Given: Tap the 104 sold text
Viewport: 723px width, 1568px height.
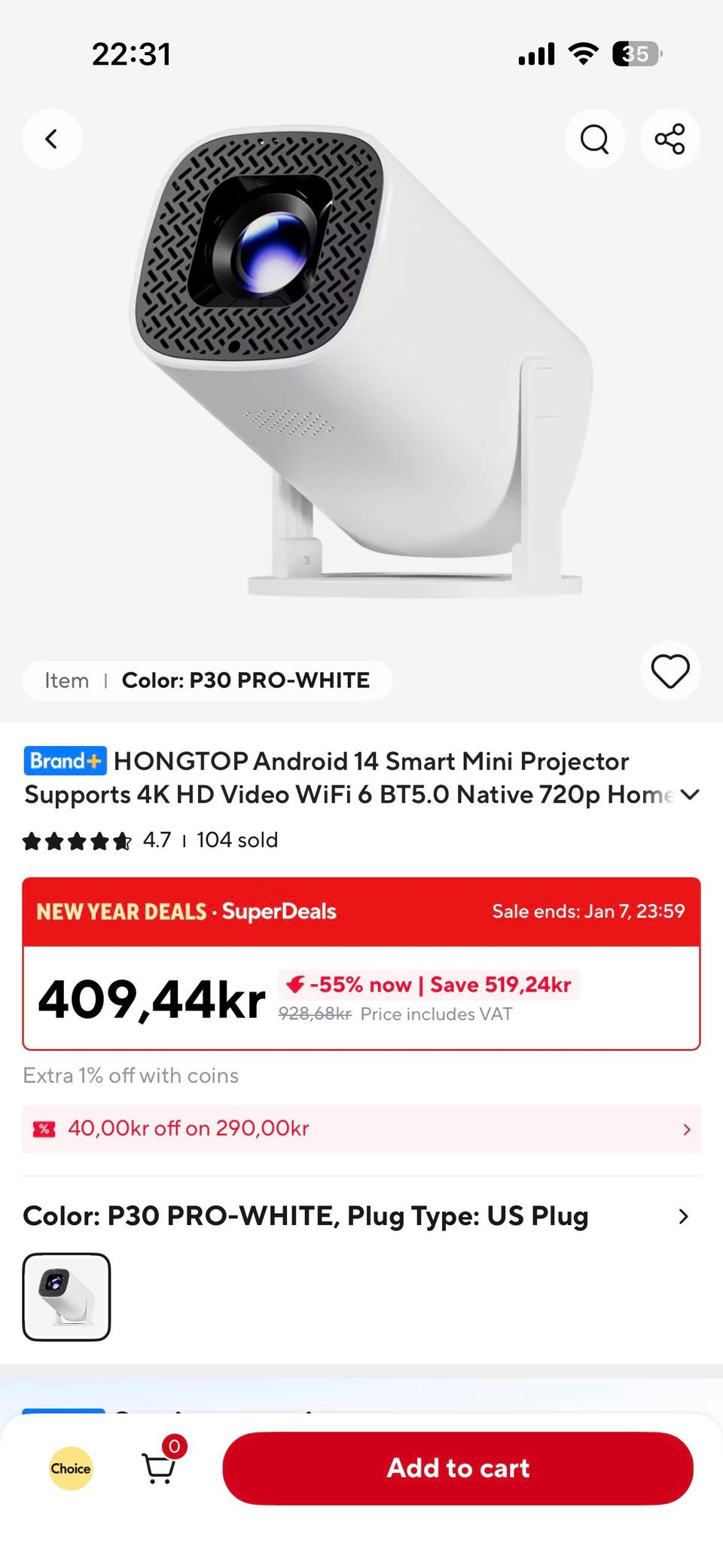Looking at the screenshot, I should 237,840.
